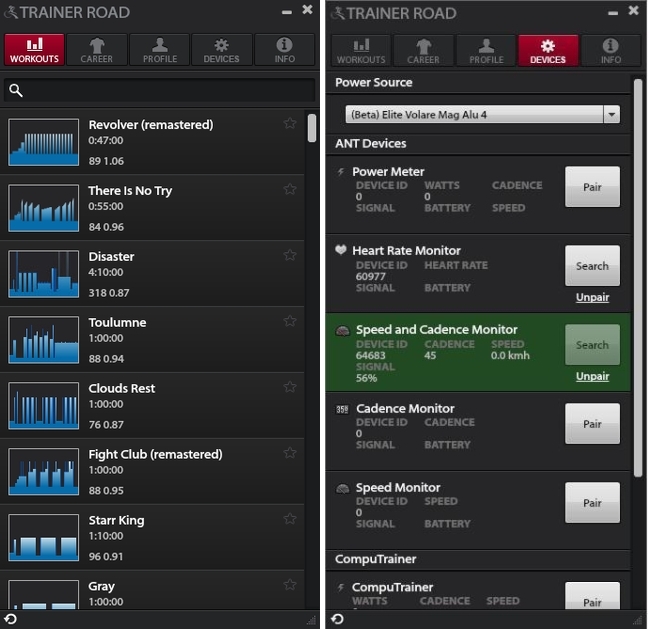Click the Cadence Monitor counter icon
Screen dimensions: 649x629
coord(342,409)
